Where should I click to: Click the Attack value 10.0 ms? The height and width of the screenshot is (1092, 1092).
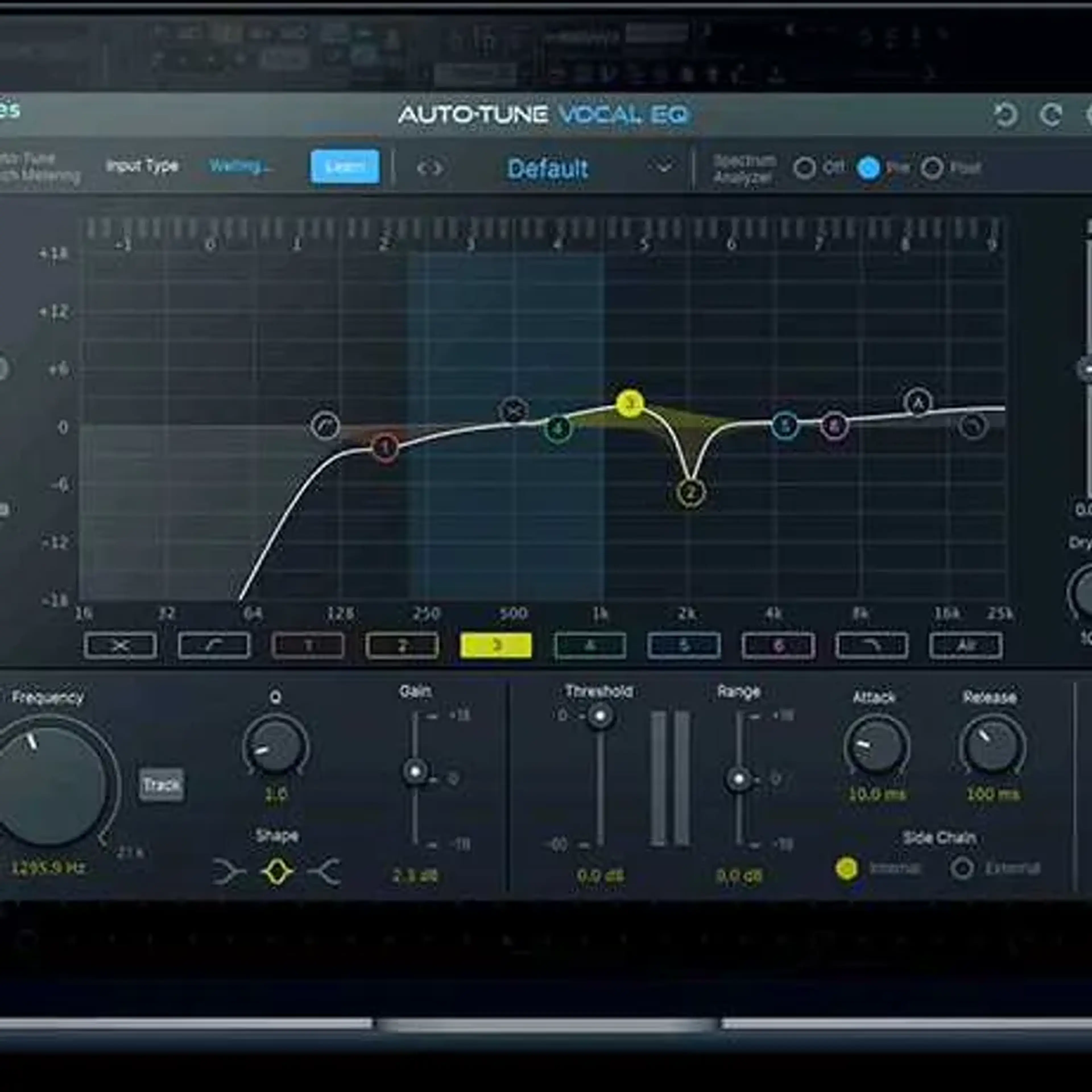click(x=877, y=794)
